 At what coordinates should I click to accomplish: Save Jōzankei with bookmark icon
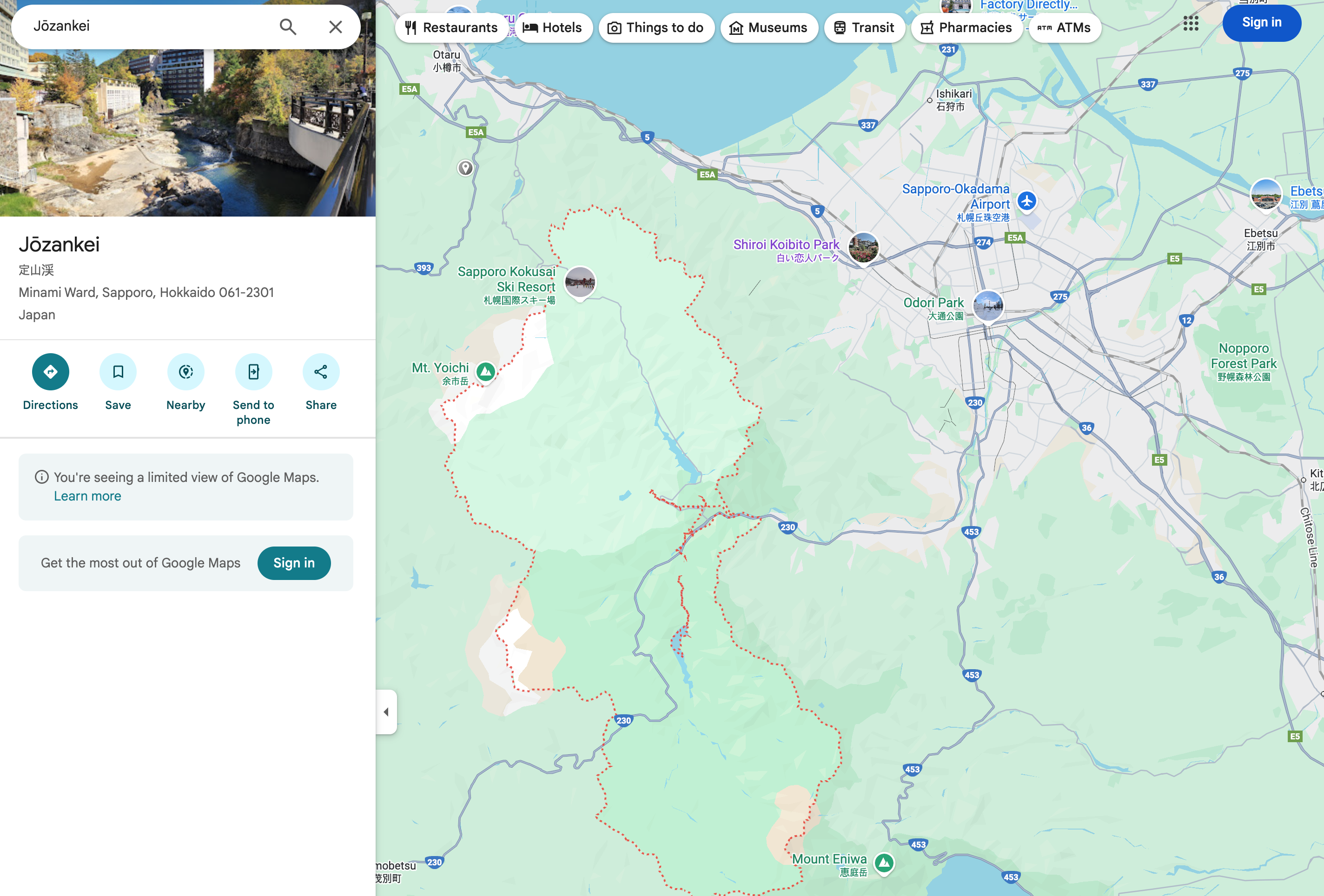pos(118,372)
